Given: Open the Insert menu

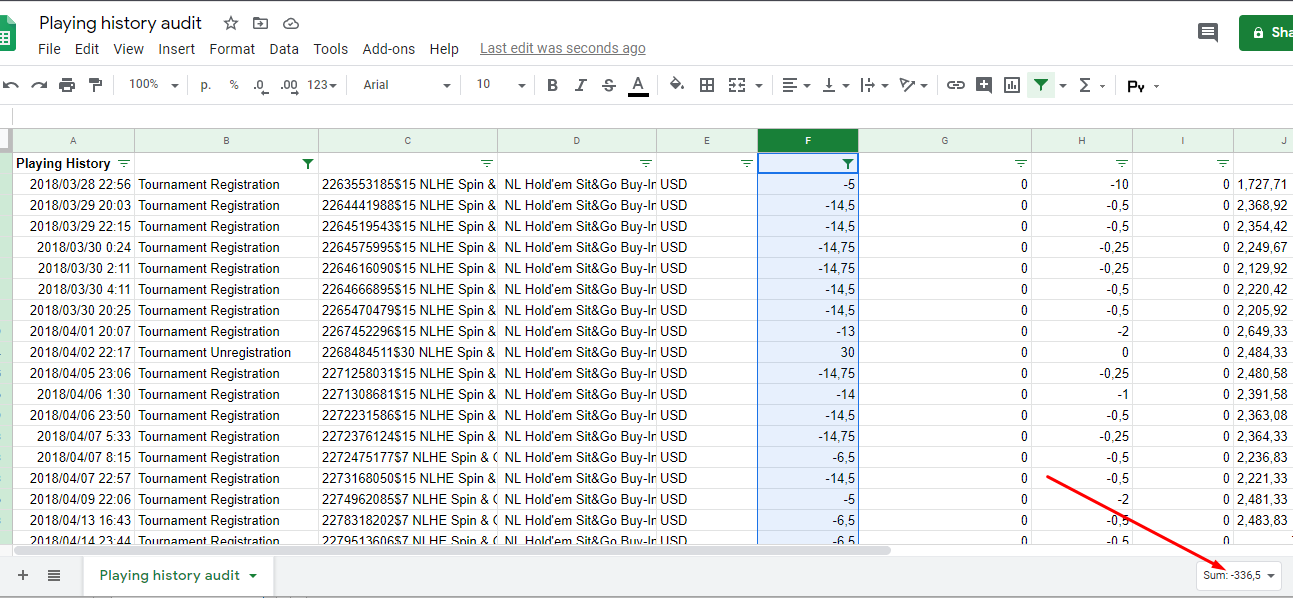Looking at the screenshot, I should [177, 49].
